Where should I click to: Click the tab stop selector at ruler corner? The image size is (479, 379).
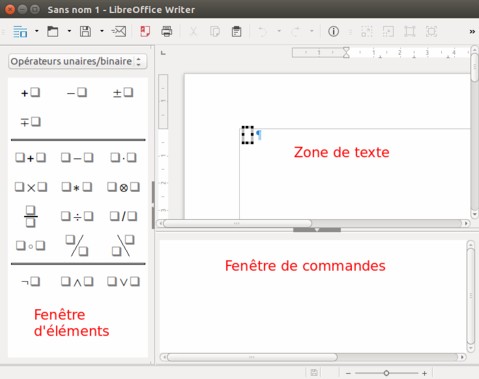(x=163, y=53)
